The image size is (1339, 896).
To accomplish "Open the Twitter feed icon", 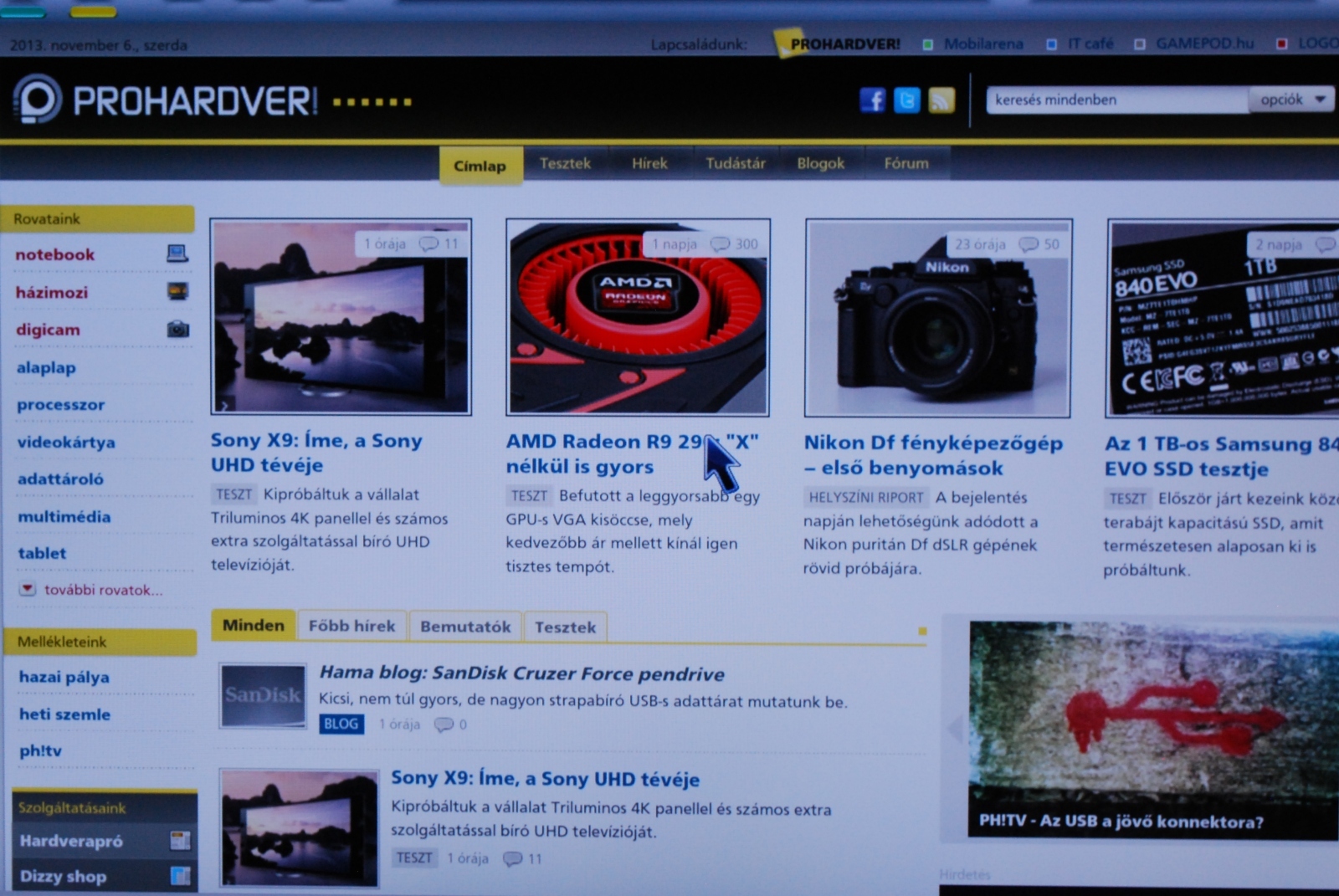I will click(907, 100).
